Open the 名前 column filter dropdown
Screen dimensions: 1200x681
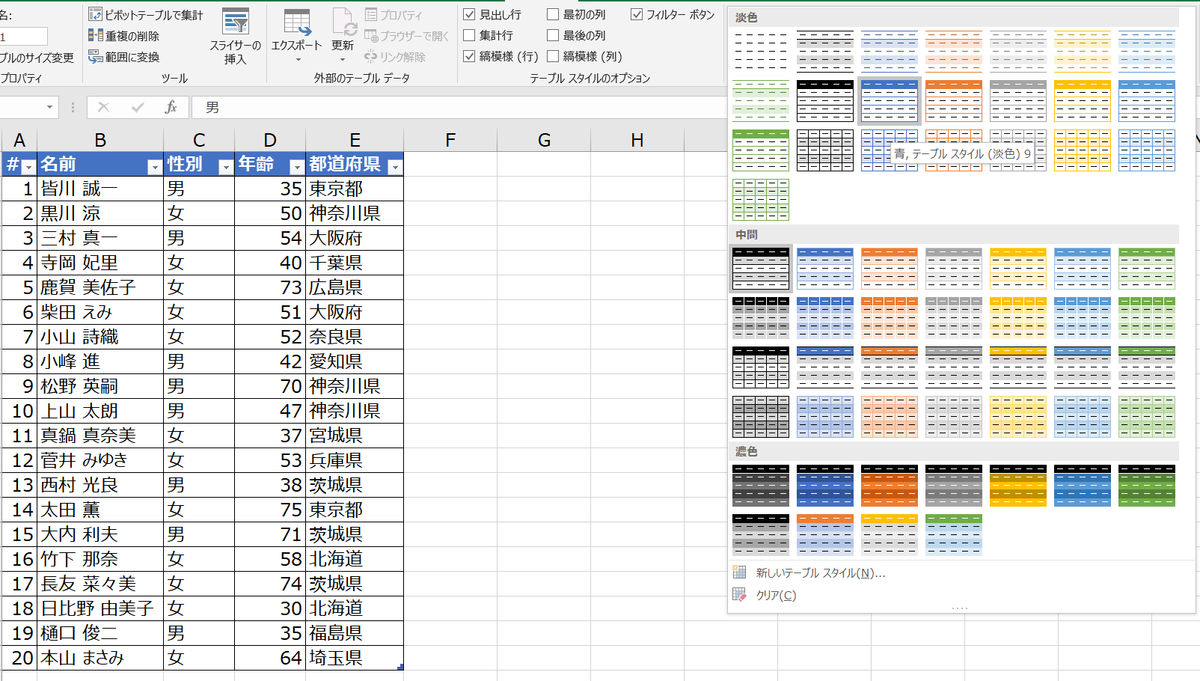tap(154, 167)
